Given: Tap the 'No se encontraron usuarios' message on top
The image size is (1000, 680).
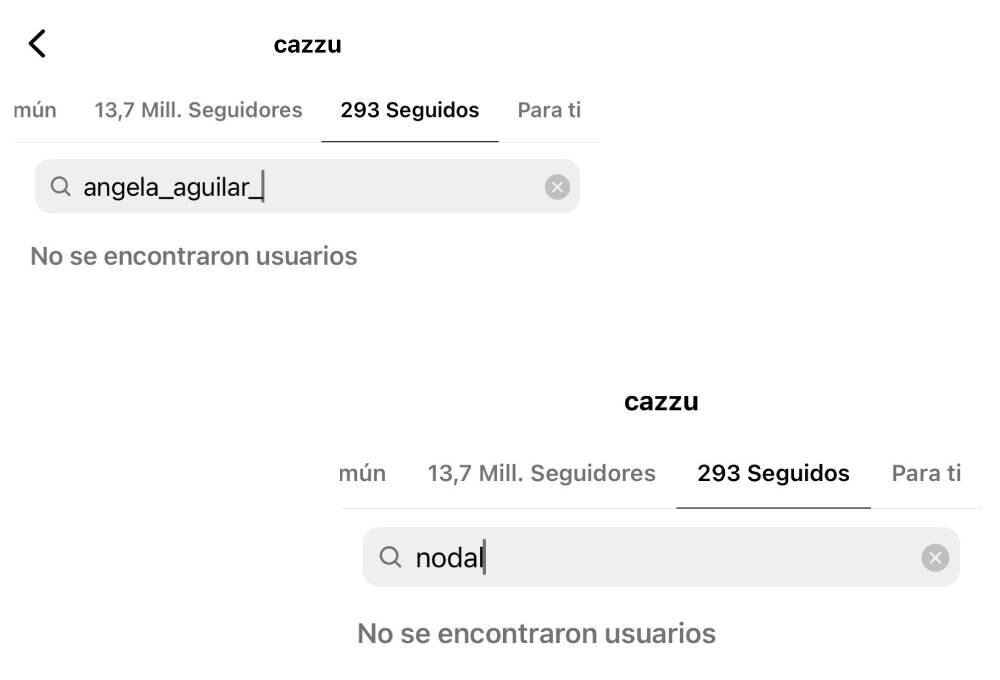Looking at the screenshot, I should [x=195, y=256].
